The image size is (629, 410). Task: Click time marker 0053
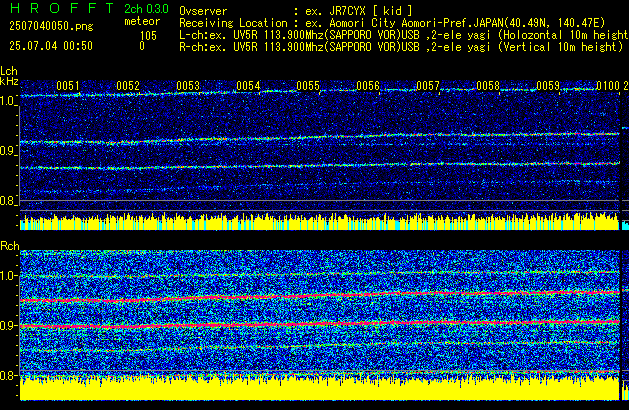(x=188, y=86)
